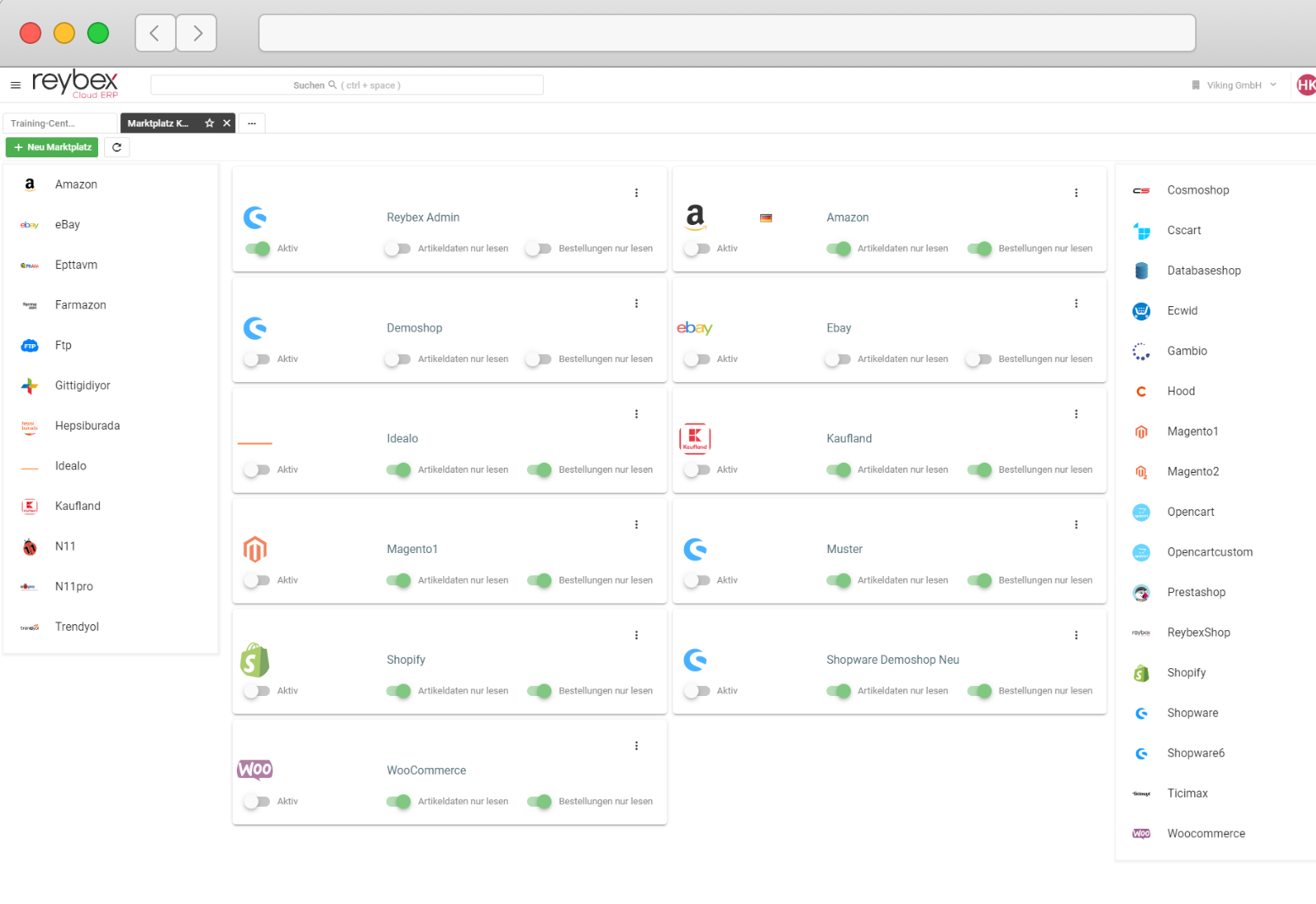This screenshot has height=904, width=1316.
Task: Click the eBay icon in left list
Action: [x=30, y=225]
